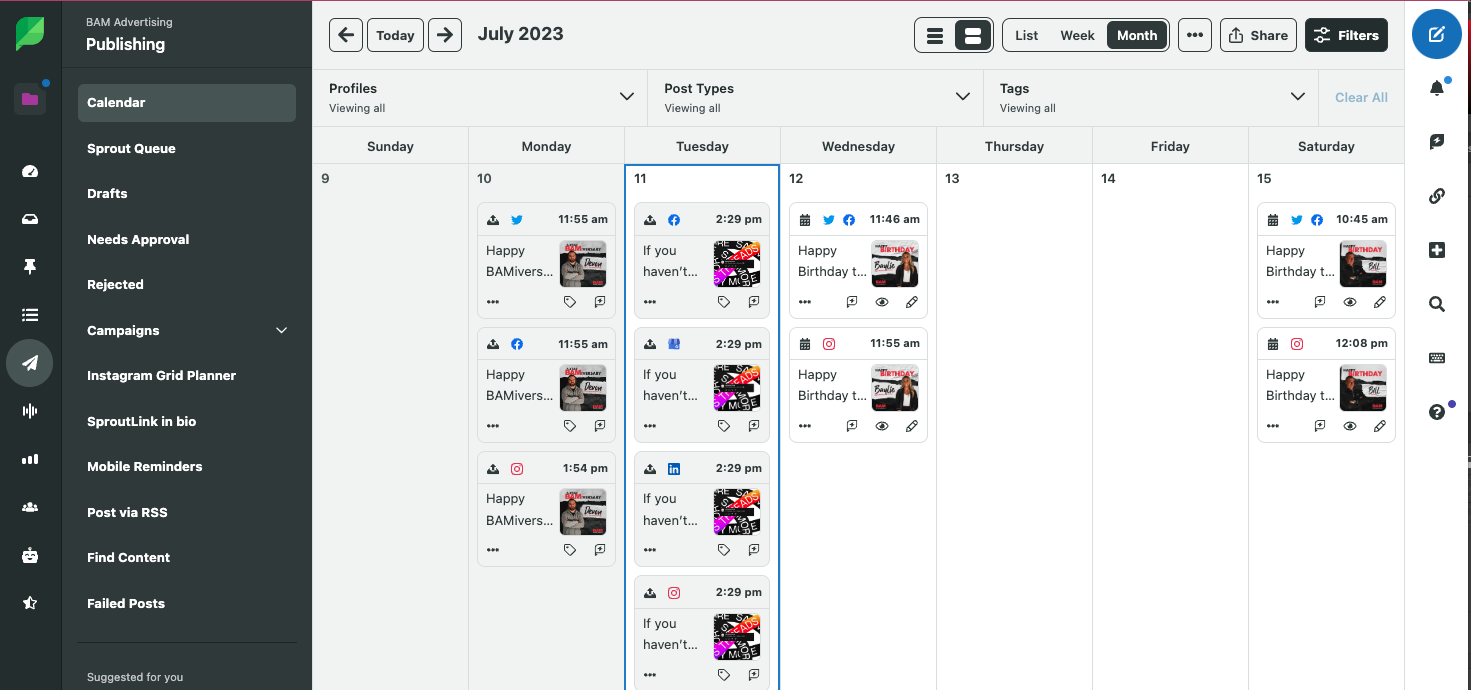Click Clear All filters link
Screen dimensions: 1471x690
pos(1361,97)
